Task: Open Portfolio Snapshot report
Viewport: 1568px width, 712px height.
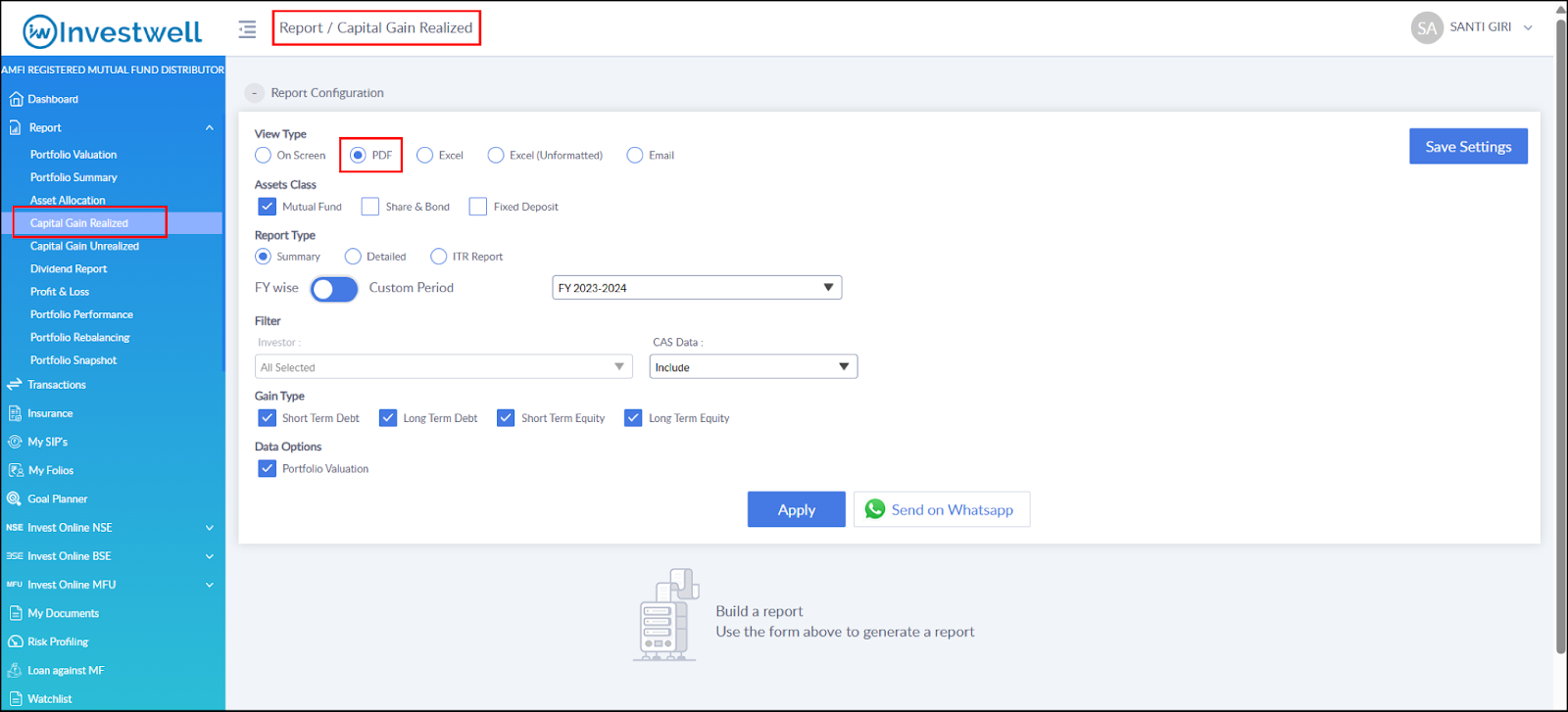Action: [73, 360]
